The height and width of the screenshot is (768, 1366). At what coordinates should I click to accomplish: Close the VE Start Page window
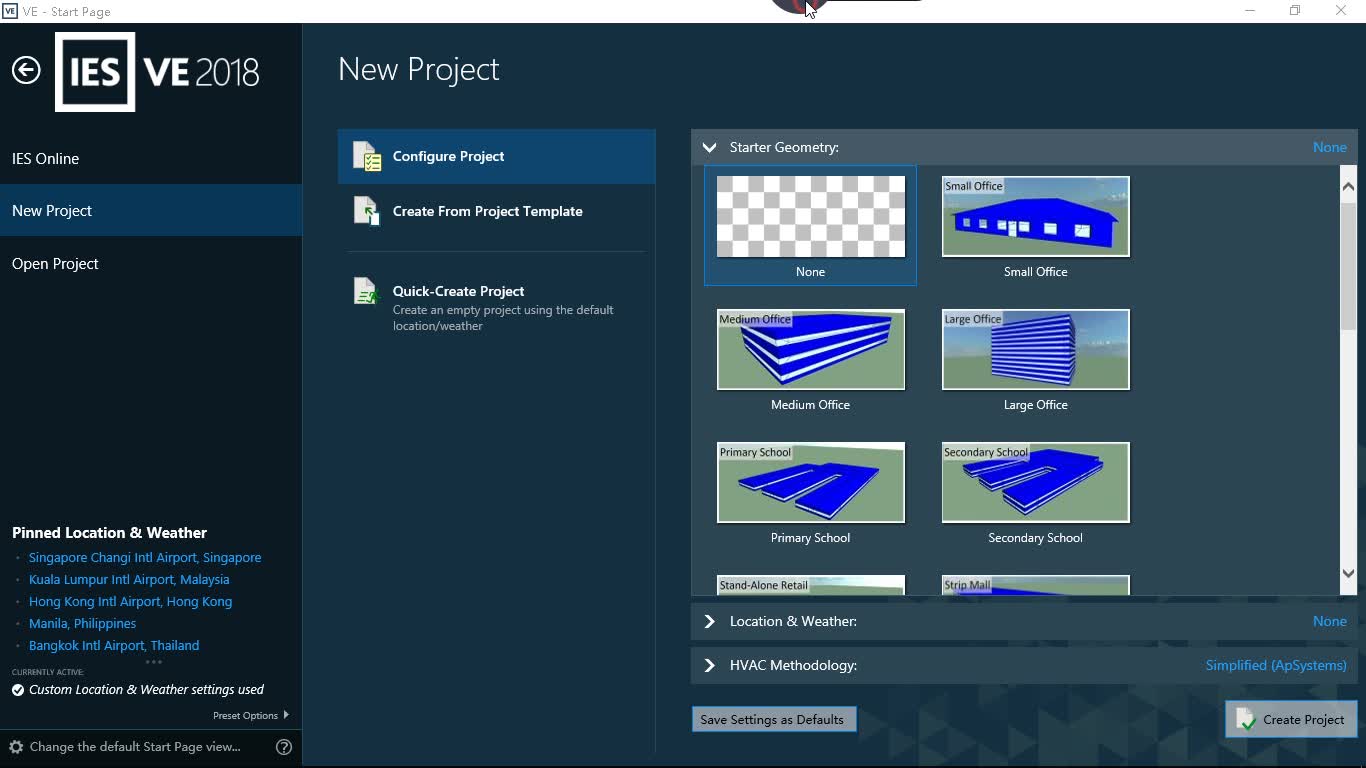[x=1341, y=11]
